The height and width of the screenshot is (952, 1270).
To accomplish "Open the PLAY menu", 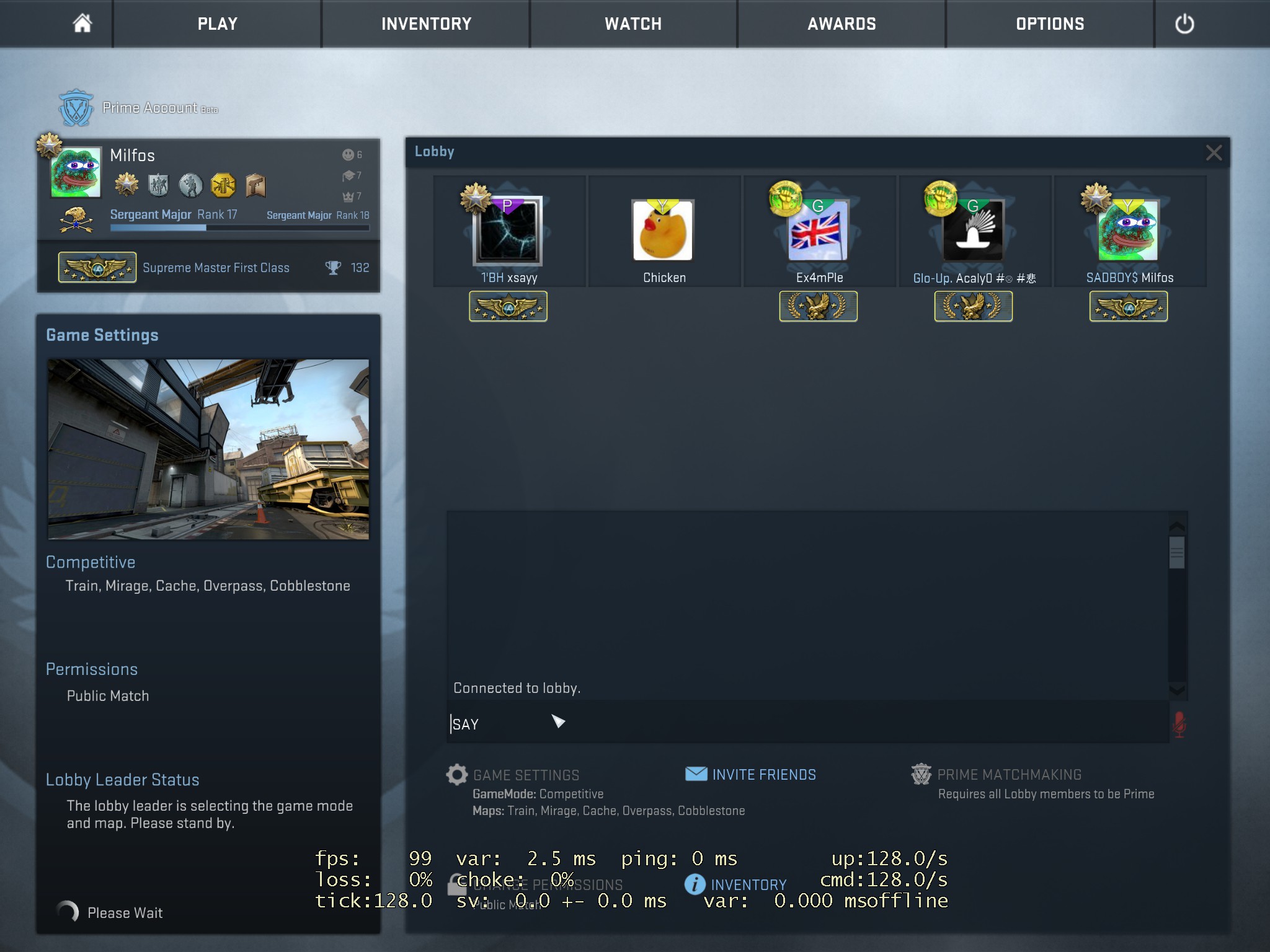I will 217,24.
